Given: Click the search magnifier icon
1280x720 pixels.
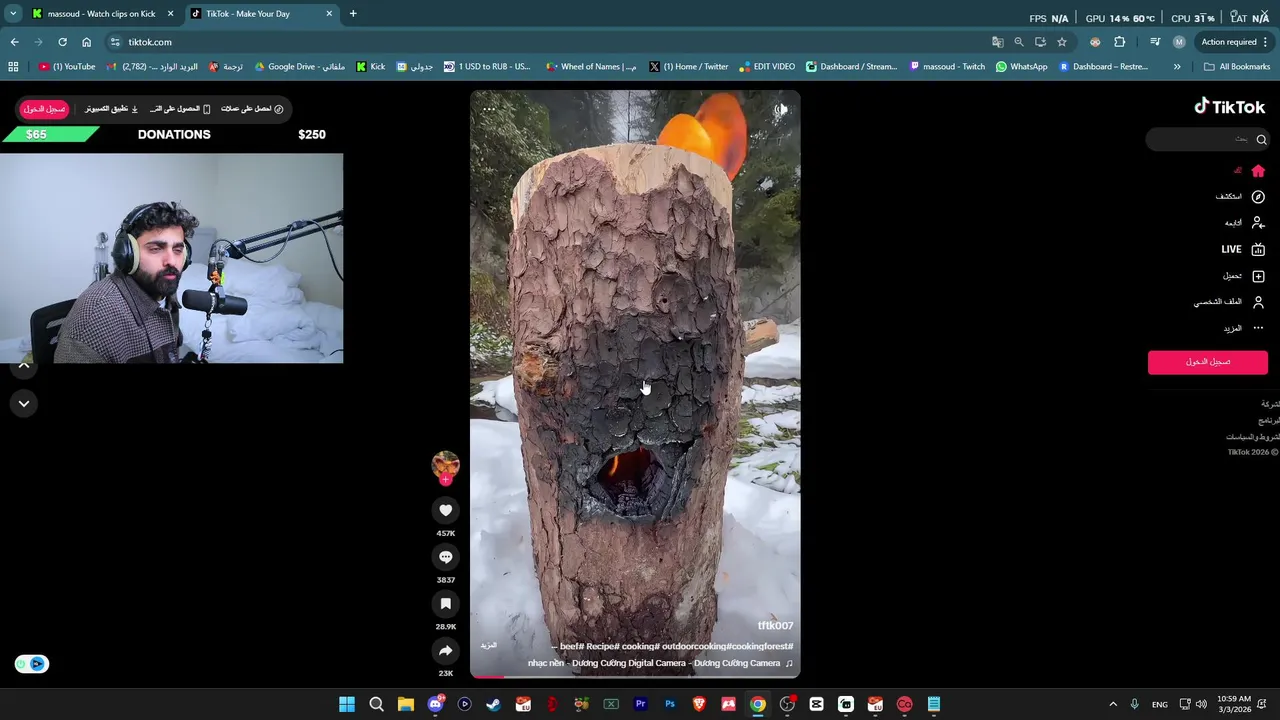Looking at the screenshot, I should click(x=1261, y=139).
